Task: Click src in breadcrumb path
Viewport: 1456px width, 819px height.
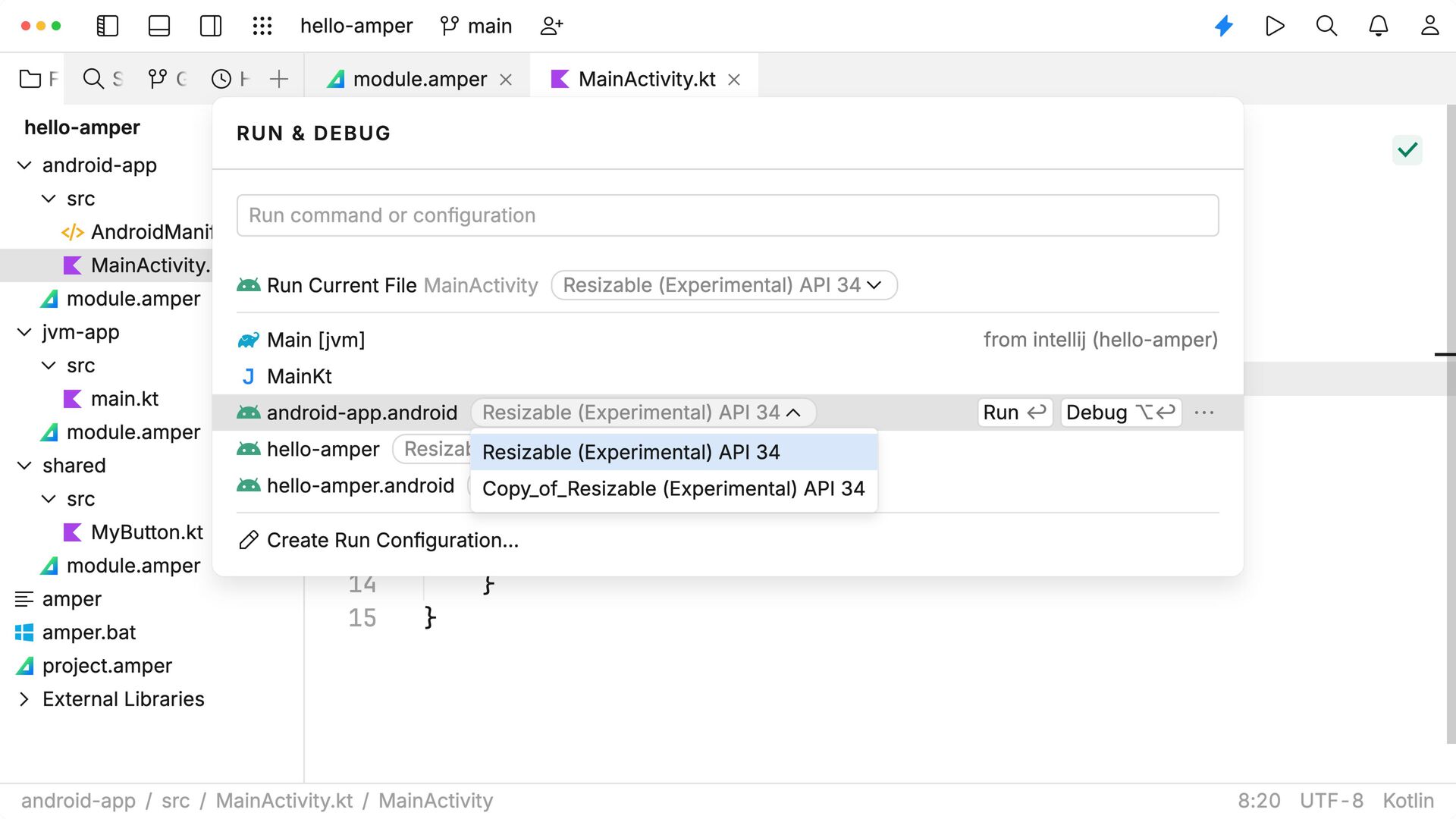Action: (176, 801)
